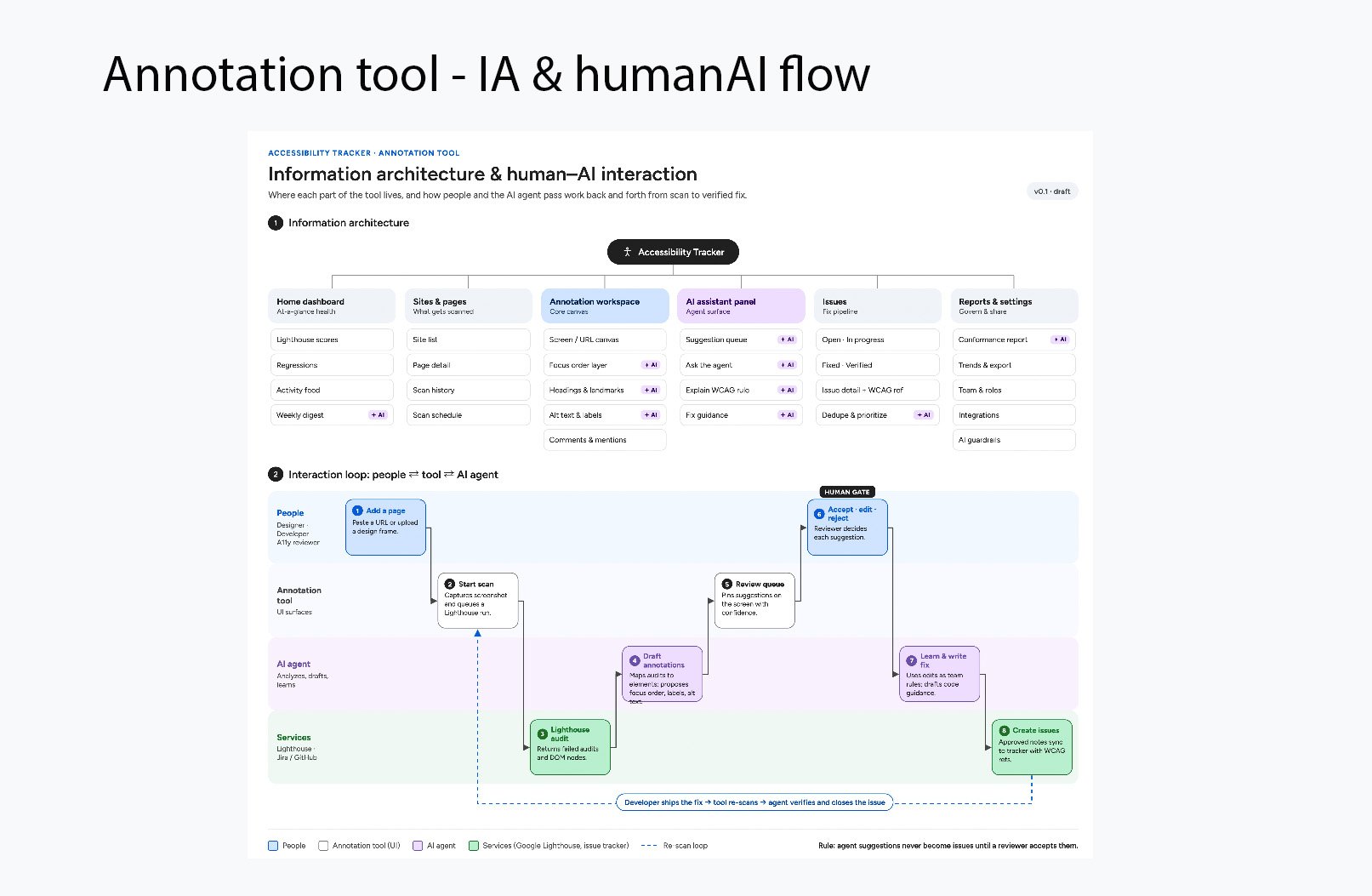Click the AI badge on Dedupe & prioritize

click(x=924, y=415)
